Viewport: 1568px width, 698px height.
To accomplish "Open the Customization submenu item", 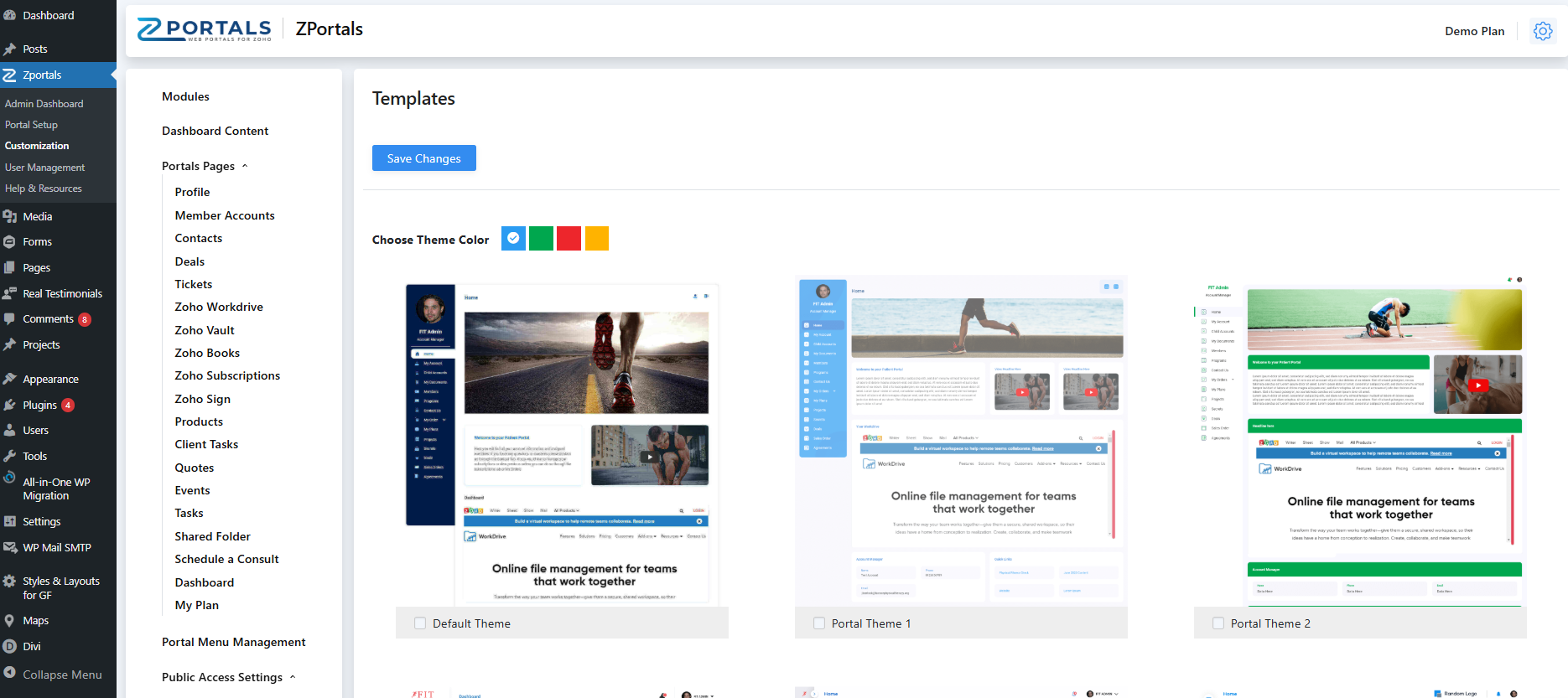I will (x=37, y=146).
